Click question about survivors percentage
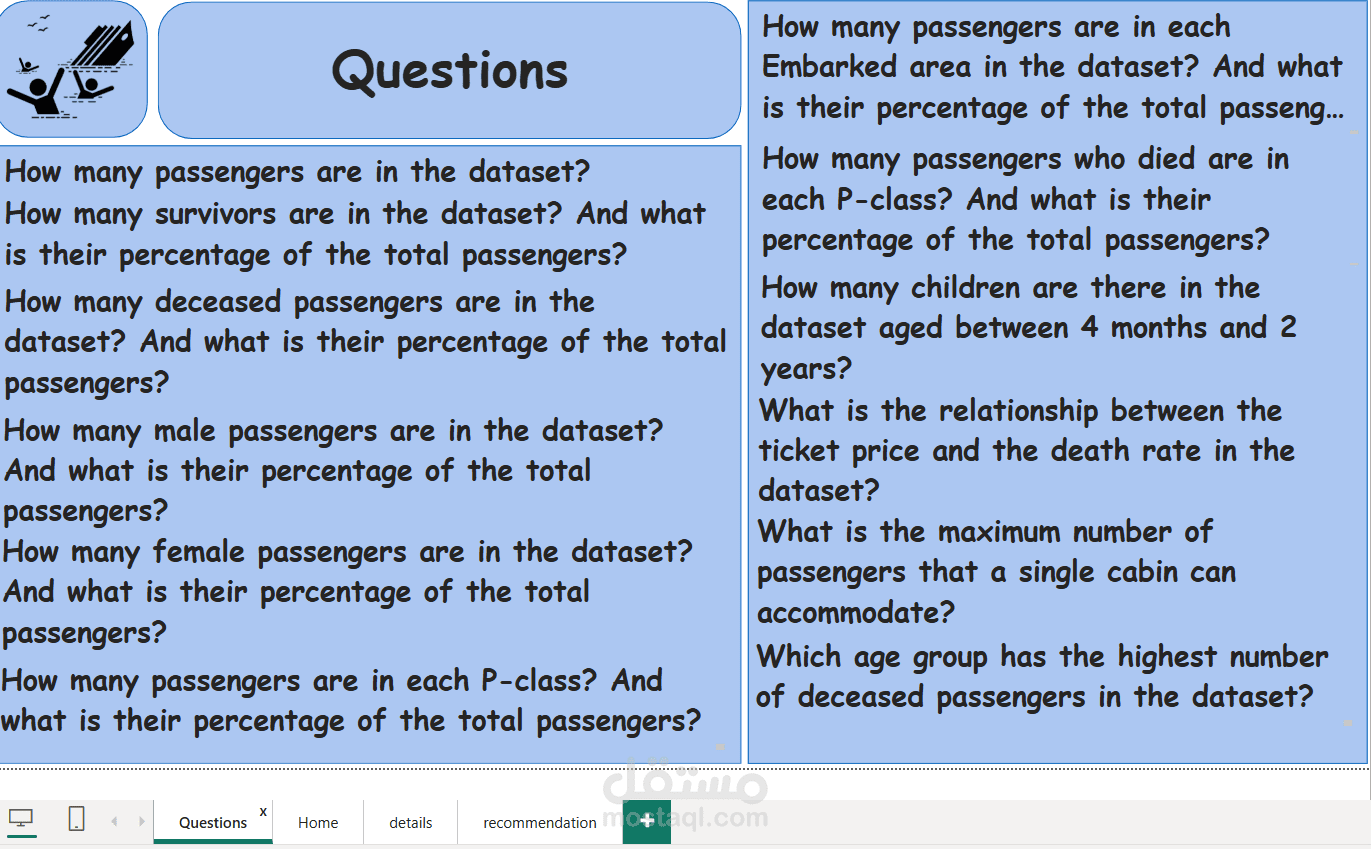1371x849 pixels. 355,233
